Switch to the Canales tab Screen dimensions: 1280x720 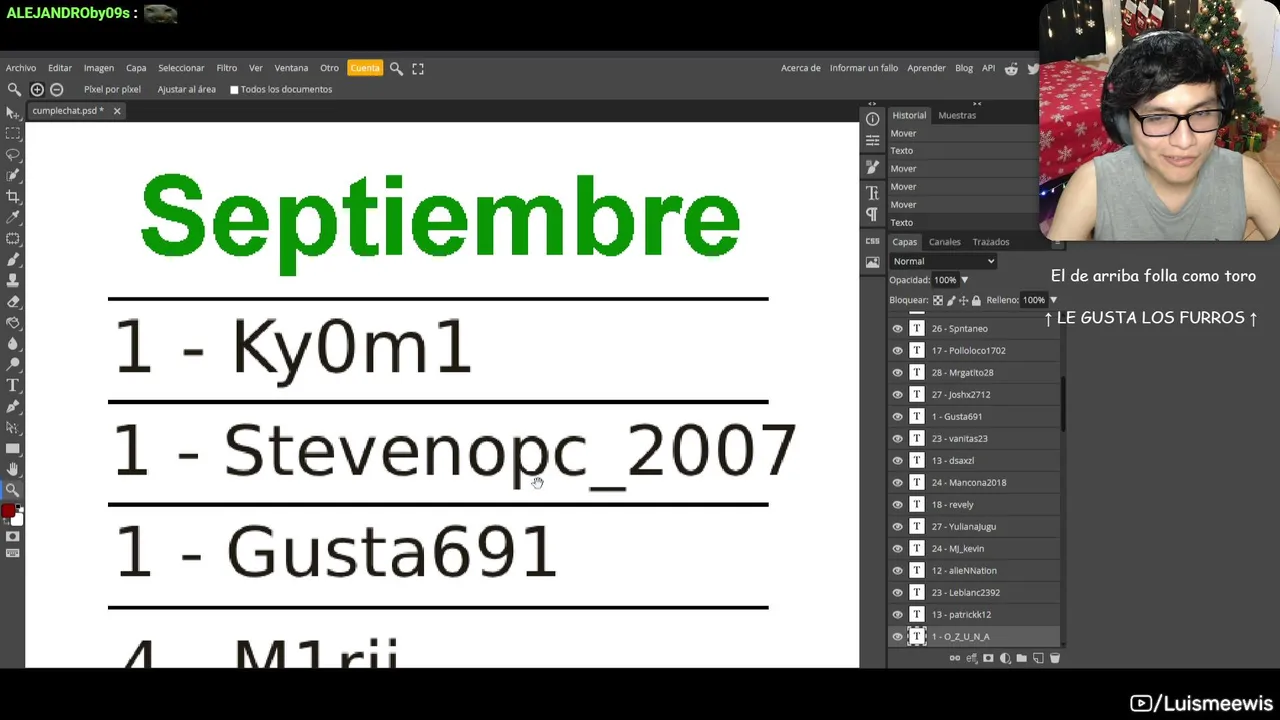pos(944,242)
